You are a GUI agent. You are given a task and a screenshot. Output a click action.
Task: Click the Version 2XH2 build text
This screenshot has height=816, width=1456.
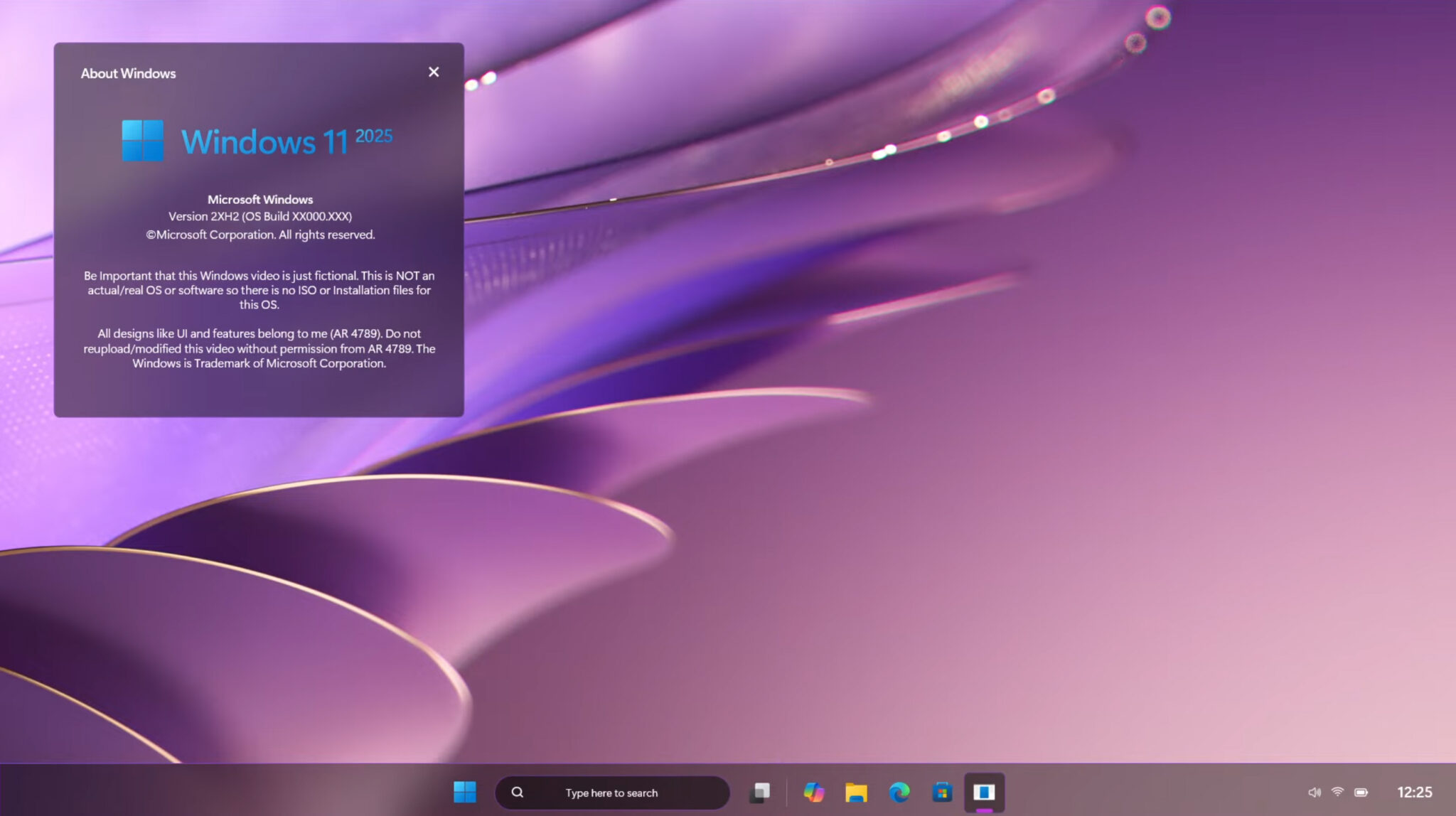coord(259,217)
